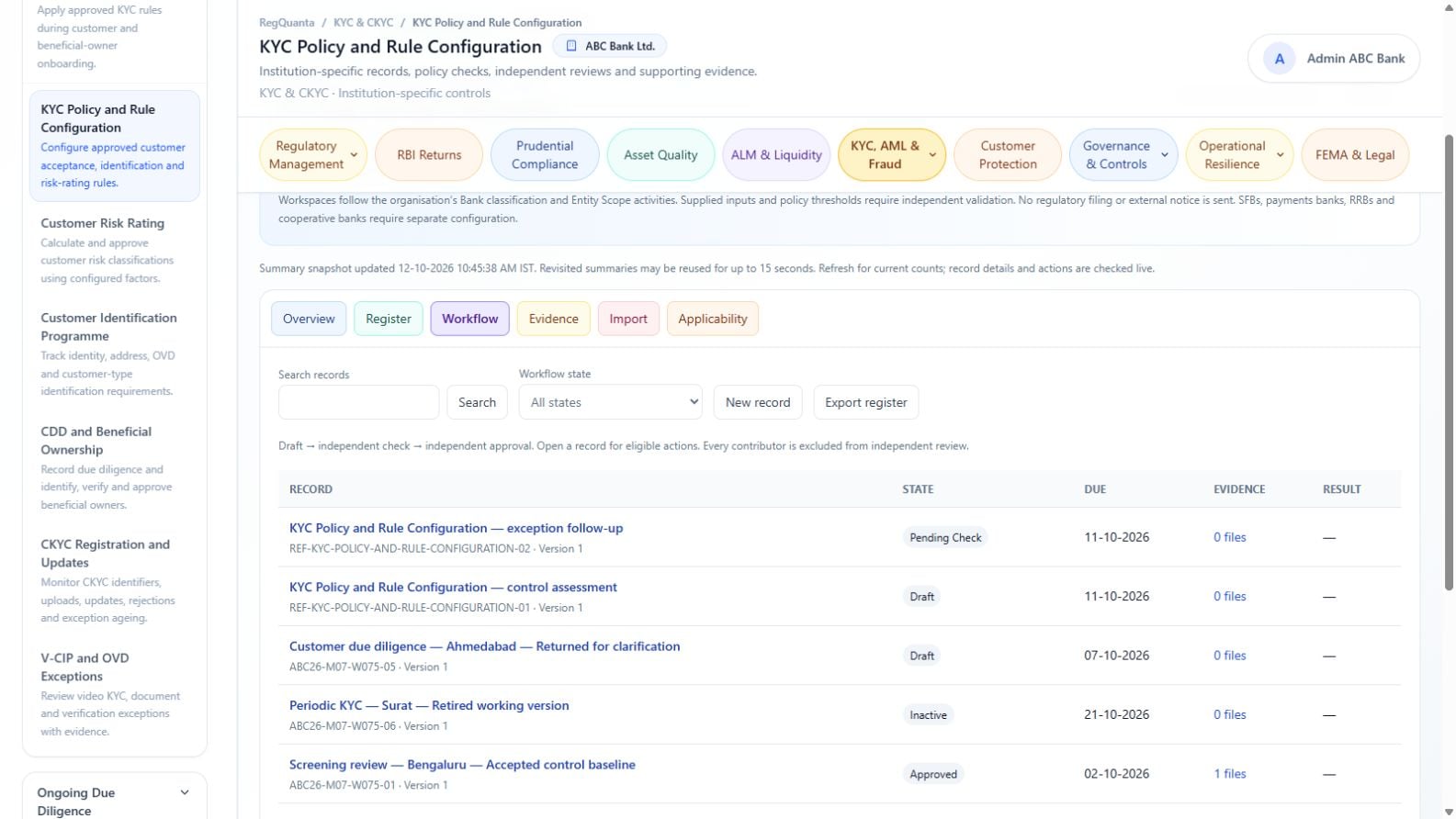Select the Workflow tab
The image size is (1456, 819).
click(x=469, y=319)
